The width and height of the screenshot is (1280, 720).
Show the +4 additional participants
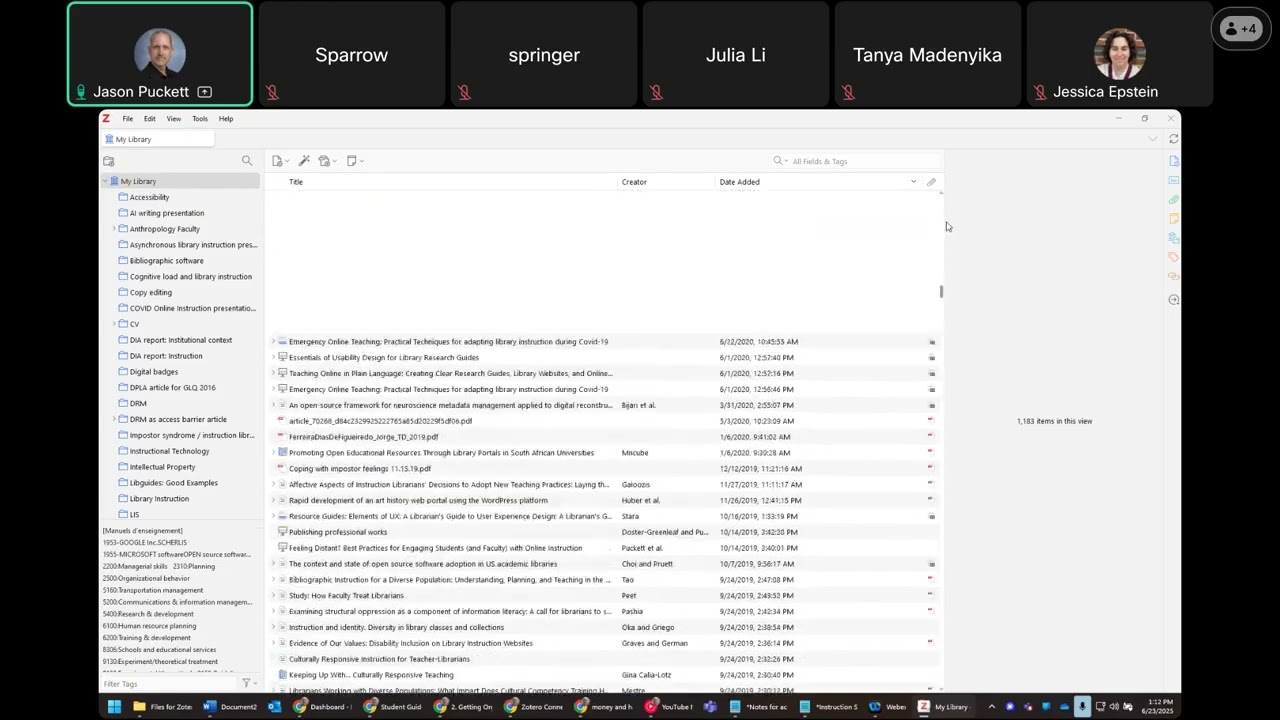(1241, 29)
